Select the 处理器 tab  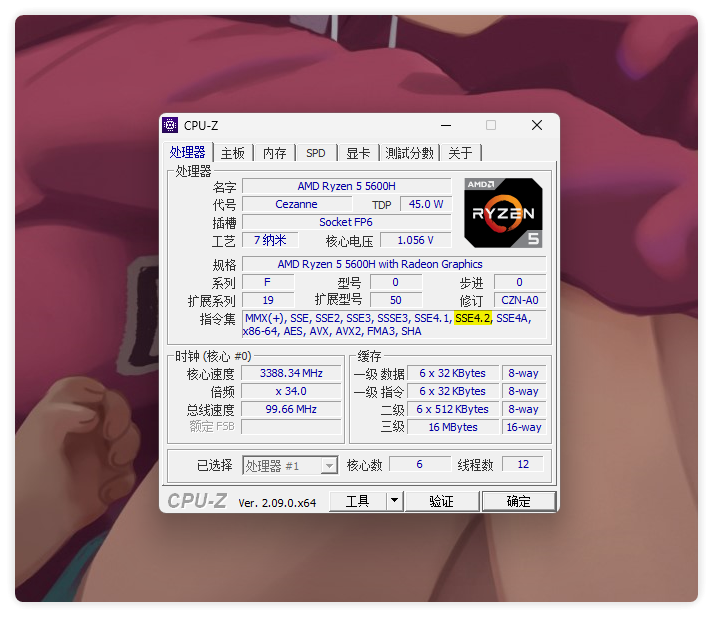(187, 152)
